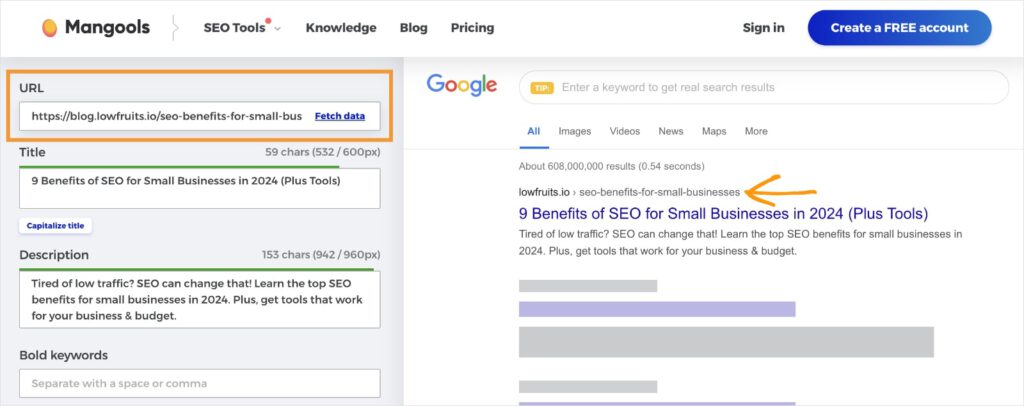Click the Fetch data link
1024x406 pixels.
pyautogui.click(x=340, y=116)
